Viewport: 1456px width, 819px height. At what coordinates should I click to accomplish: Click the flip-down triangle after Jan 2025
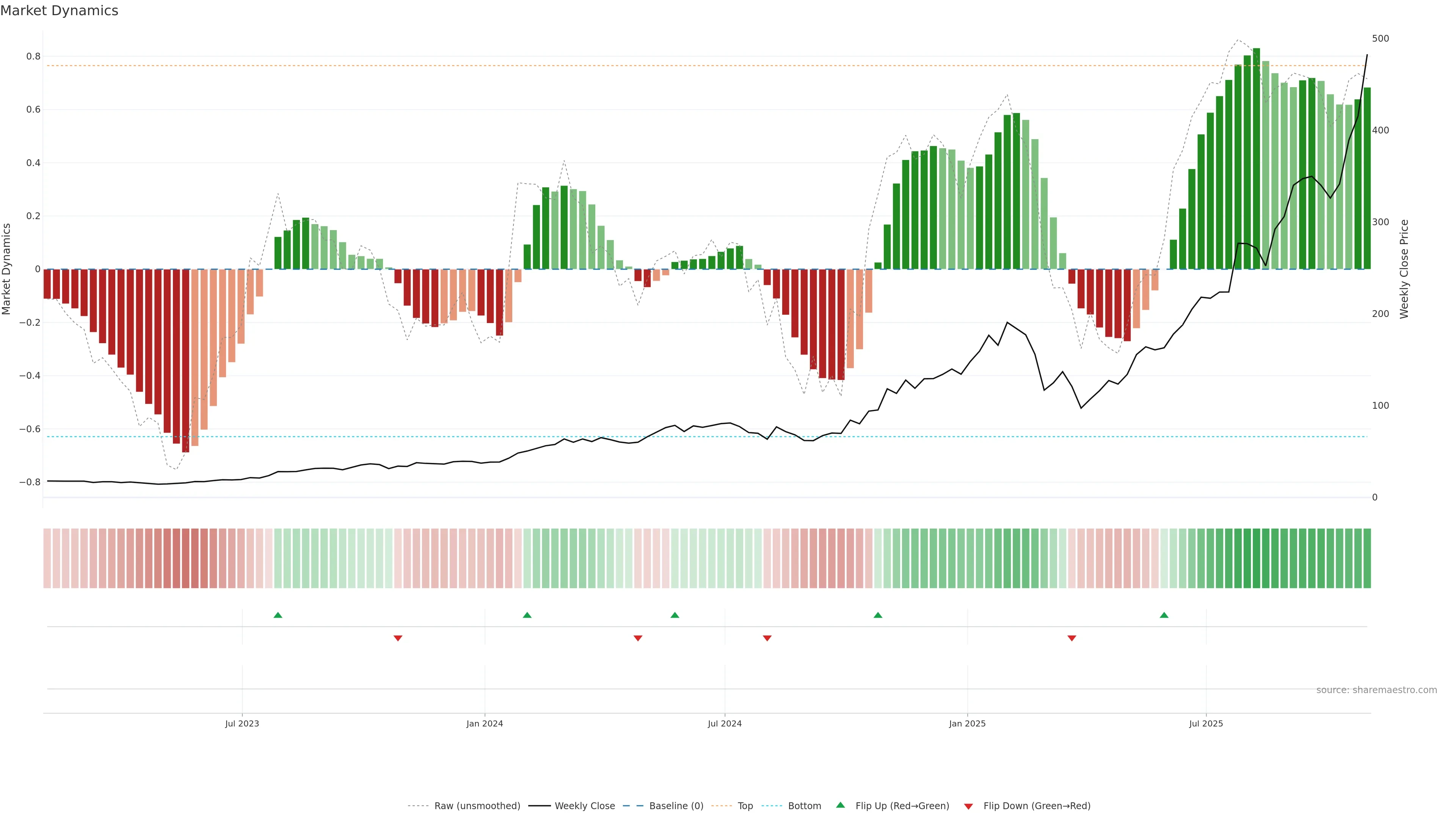point(1072,638)
